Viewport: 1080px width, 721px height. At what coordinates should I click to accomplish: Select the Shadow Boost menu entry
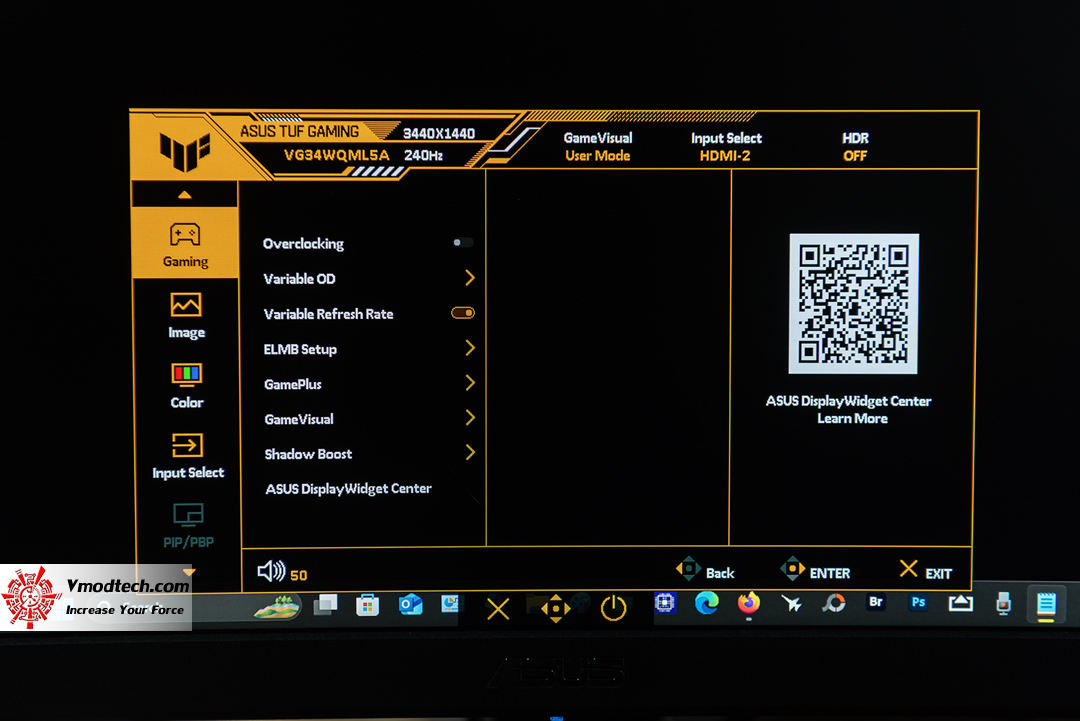[308, 454]
